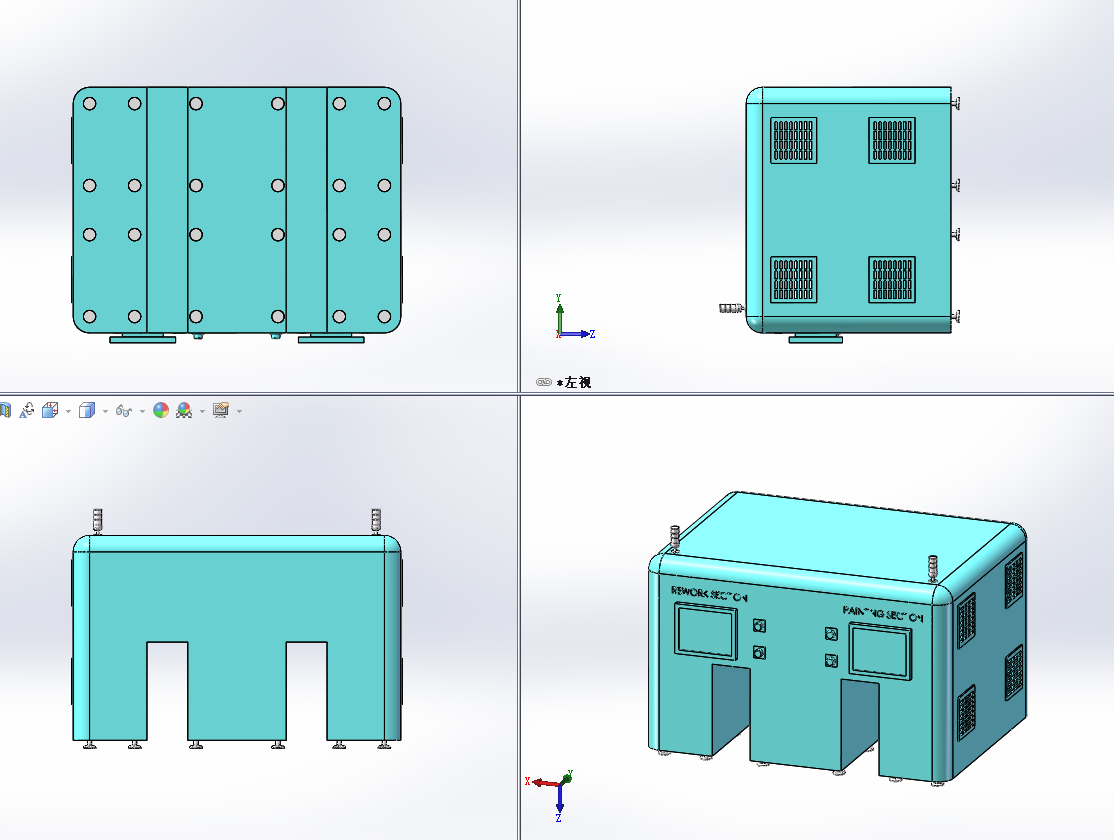
Task: Select the lower-right vent grille in side view
Action: coord(892,279)
